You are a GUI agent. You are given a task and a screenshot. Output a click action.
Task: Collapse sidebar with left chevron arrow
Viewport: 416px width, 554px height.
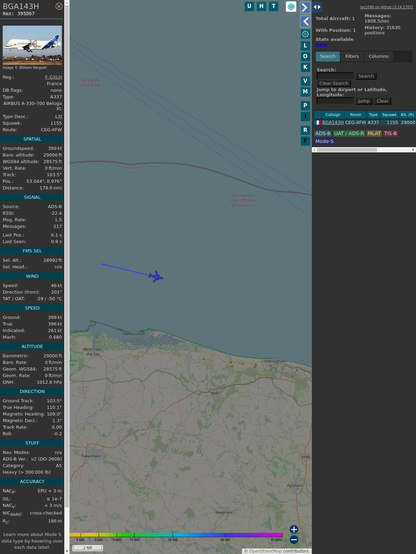305,22
